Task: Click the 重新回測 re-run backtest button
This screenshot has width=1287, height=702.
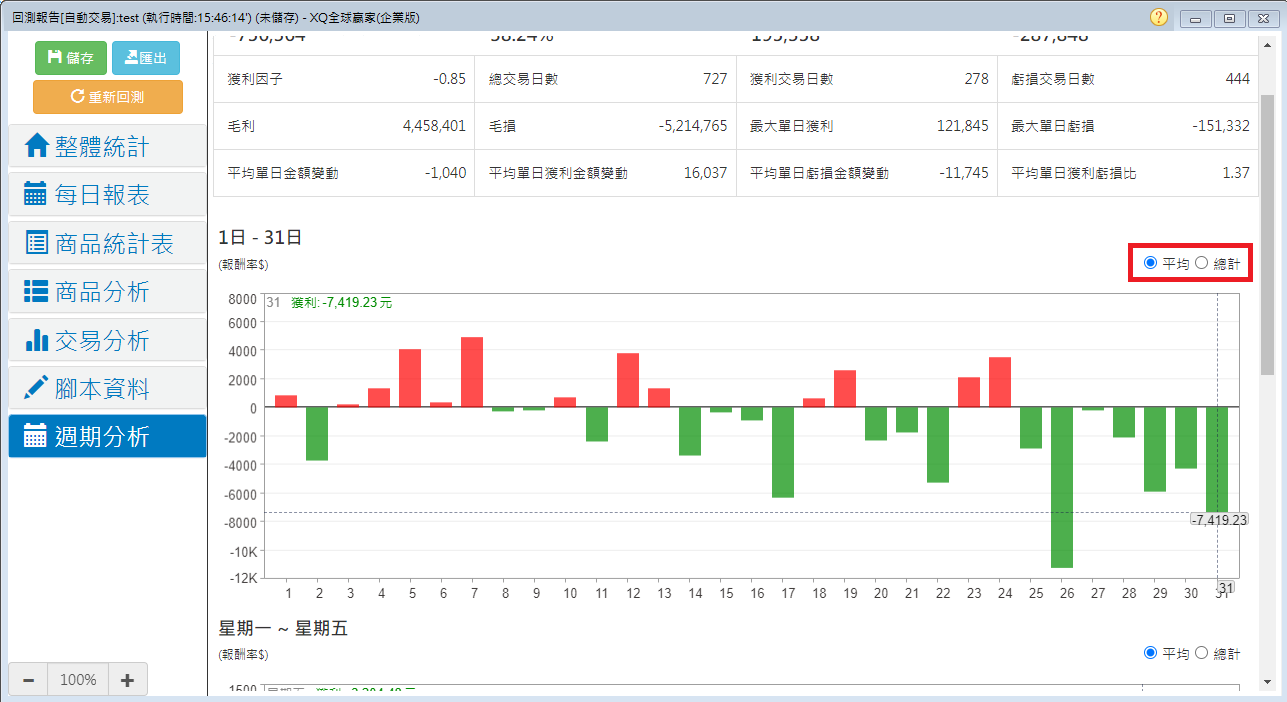Action: [108, 97]
